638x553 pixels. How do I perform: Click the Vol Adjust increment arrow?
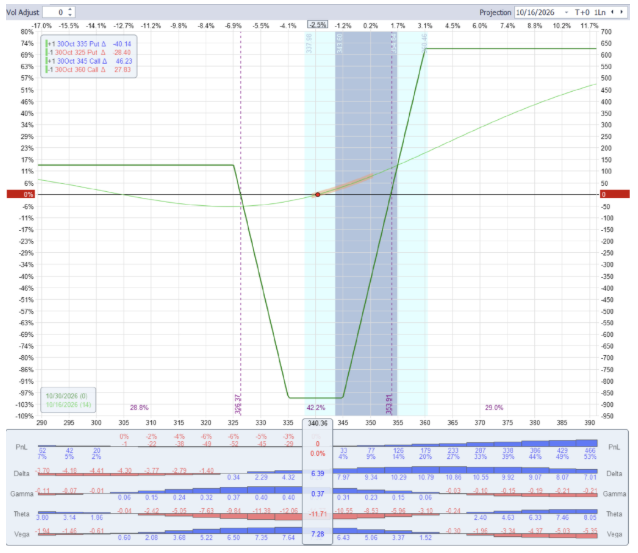coord(70,10)
